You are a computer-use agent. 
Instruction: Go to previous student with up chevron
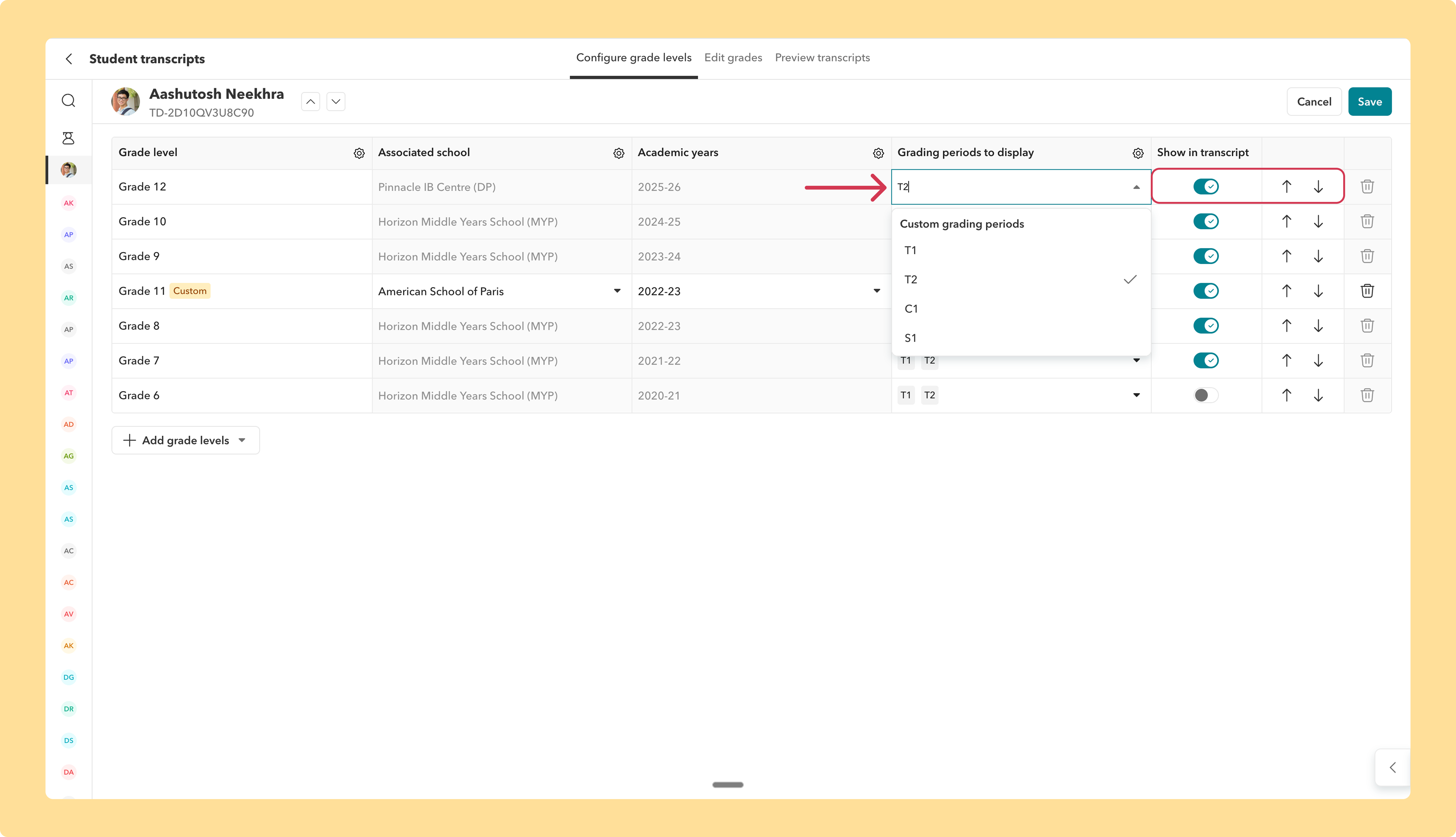pos(310,102)
